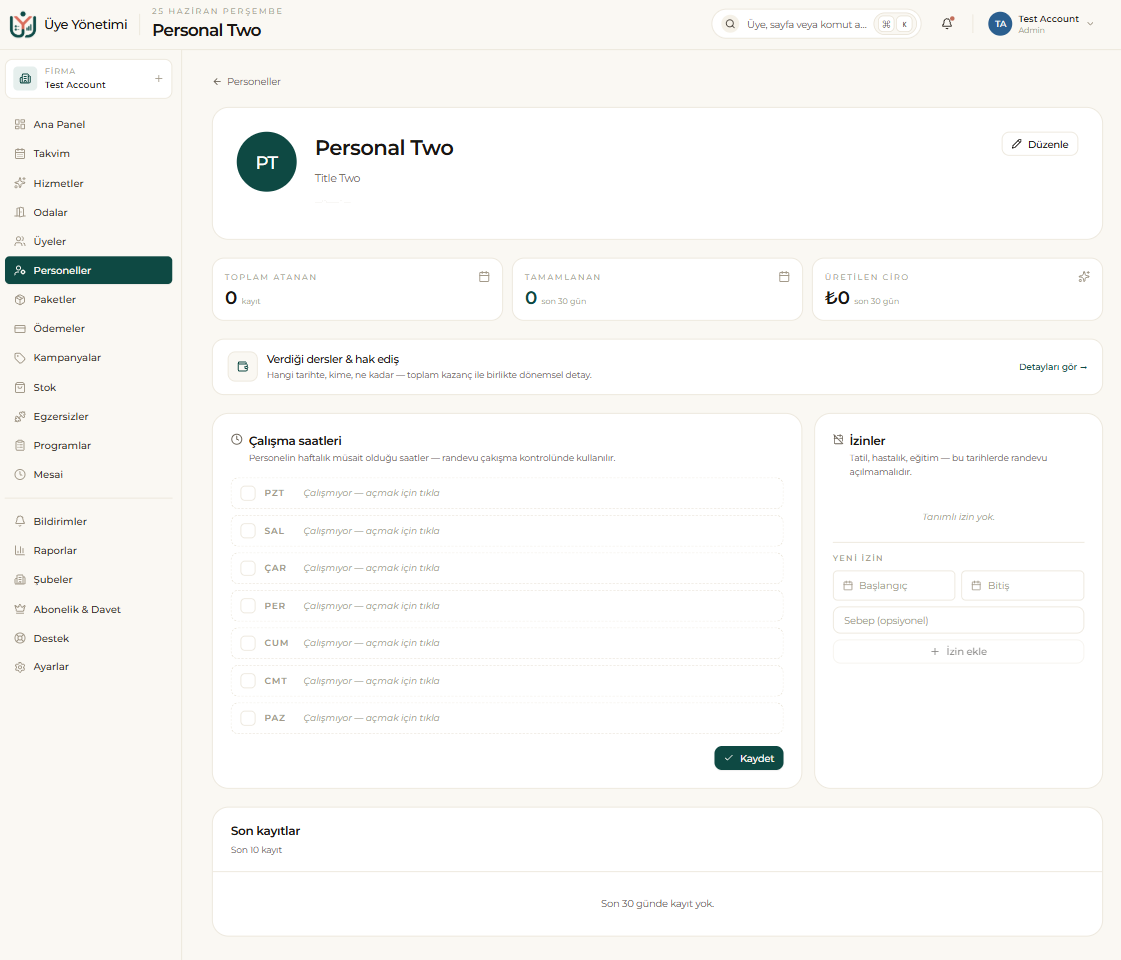The height and width of the screenshot is (960, 1121).
Task: Click the sparkle icon on Üretilen Ciro card
Action: pos(1084,277)
